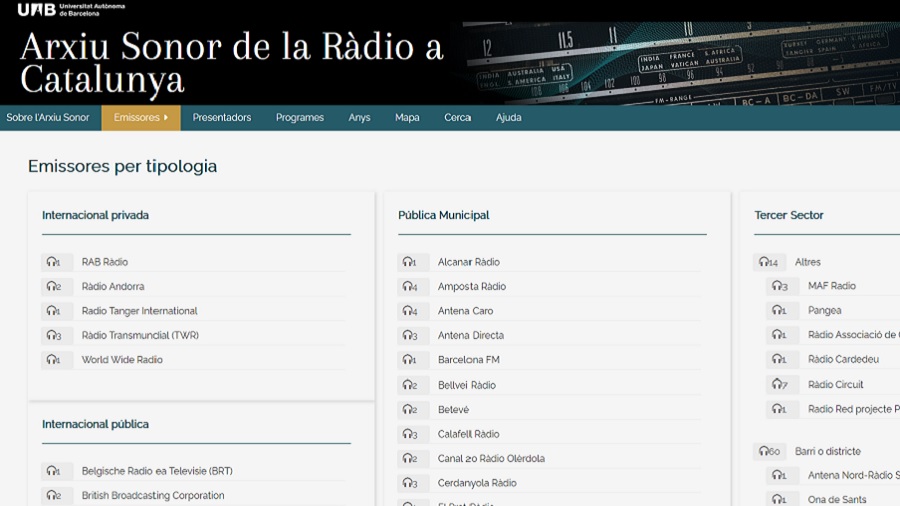
Task: Open the Emissores dropdown menu
Action: [141, 118]
